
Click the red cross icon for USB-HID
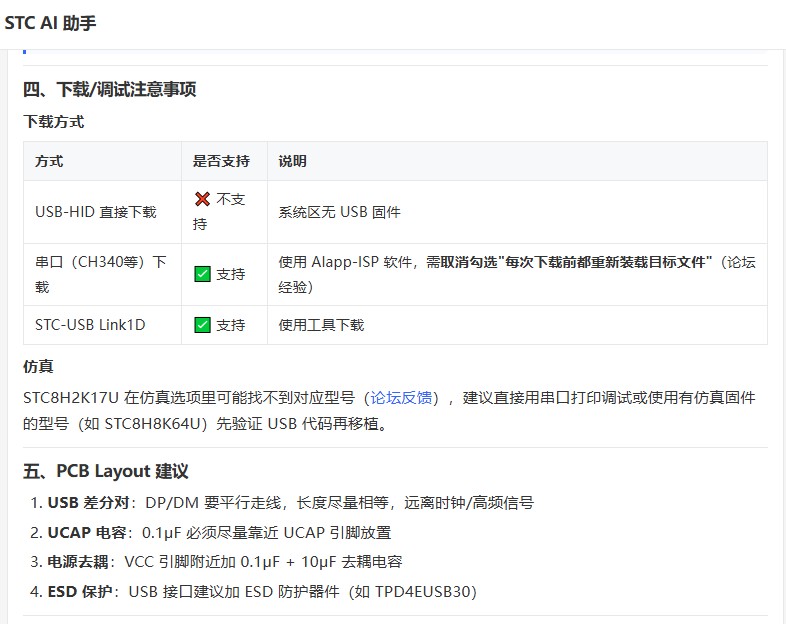tap(202, 199)
